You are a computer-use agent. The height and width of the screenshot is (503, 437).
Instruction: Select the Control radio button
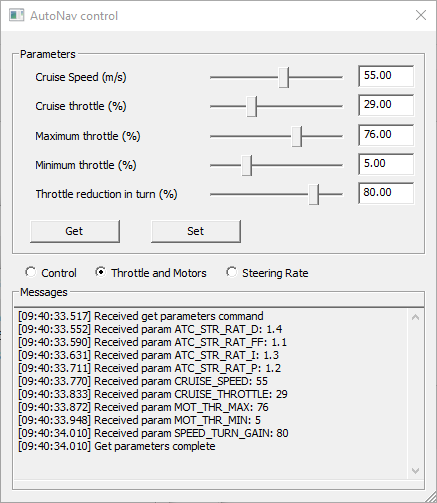pos(31,272)
